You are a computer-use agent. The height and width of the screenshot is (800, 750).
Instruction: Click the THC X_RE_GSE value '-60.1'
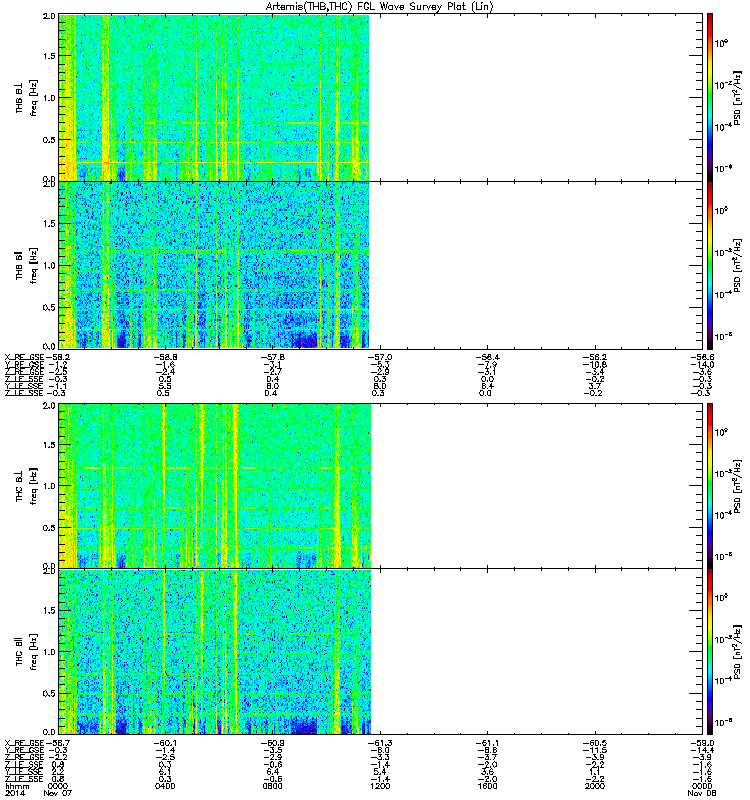point(165,743)
